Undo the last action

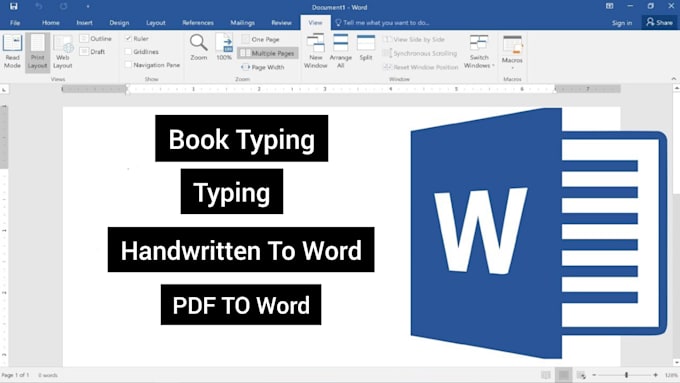pyautogui.click(x=39, y=7)
